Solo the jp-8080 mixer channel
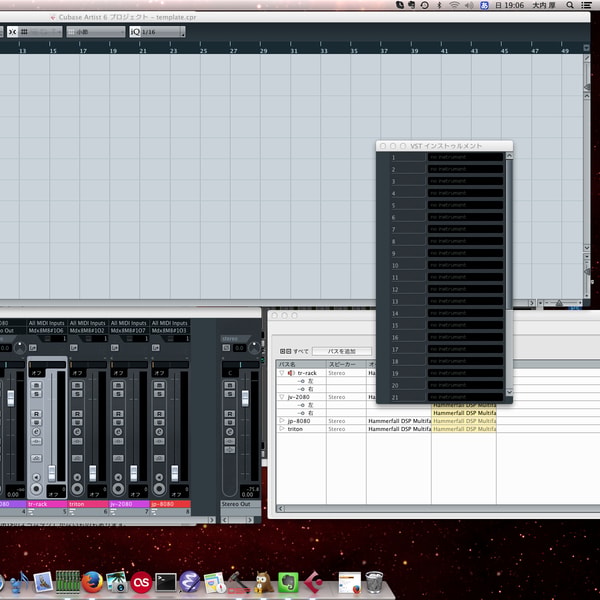Image resolution: width=600 pixels, height=600 pixels. point(159,394)
